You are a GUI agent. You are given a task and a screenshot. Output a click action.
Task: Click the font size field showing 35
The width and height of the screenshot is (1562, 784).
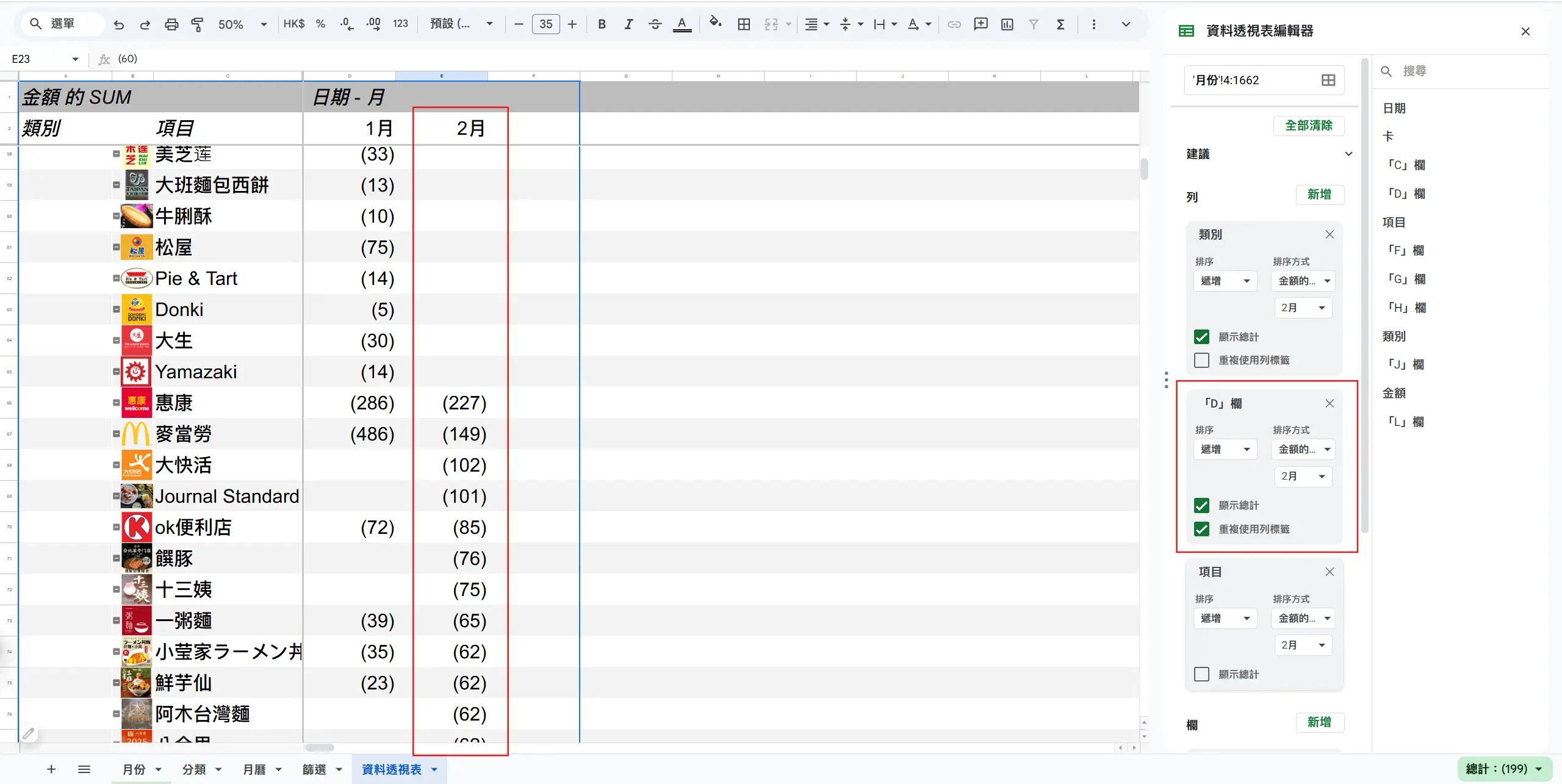[545, 24]
